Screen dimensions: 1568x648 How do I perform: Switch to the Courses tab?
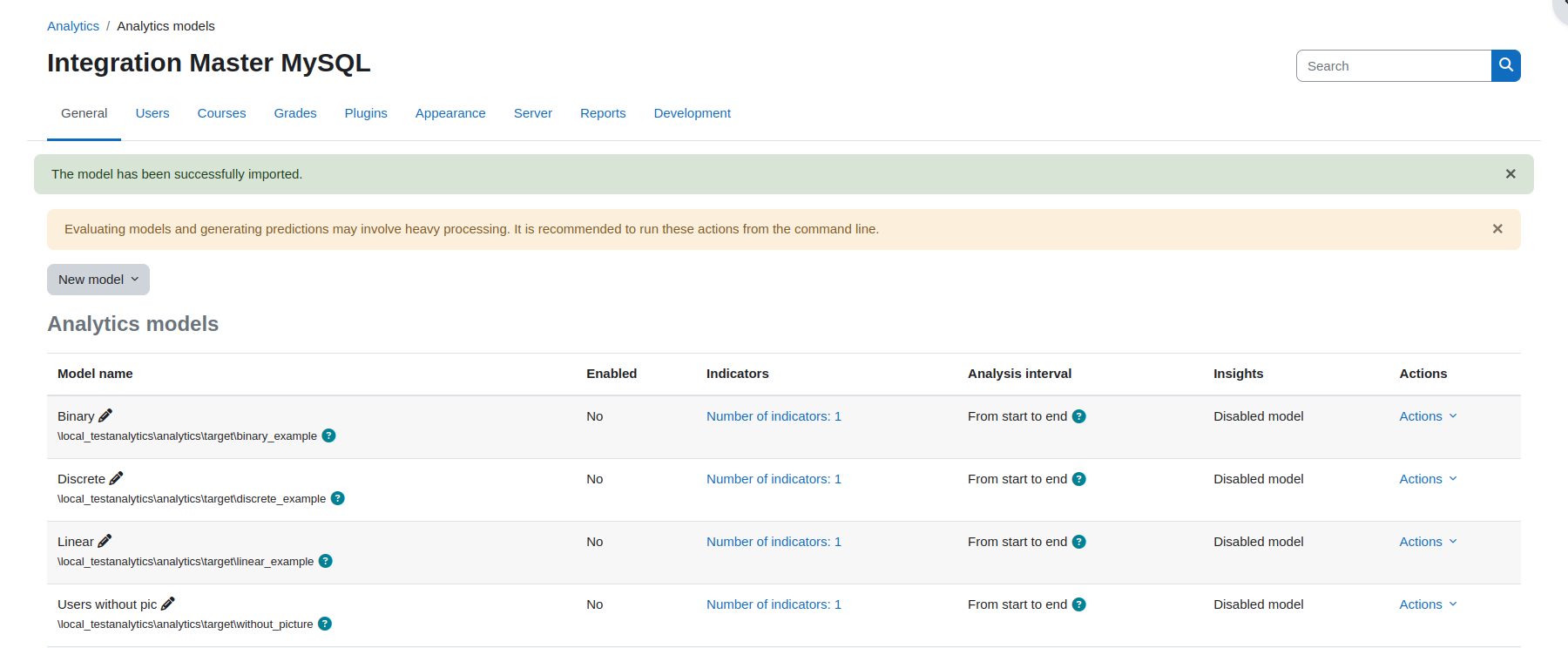point(222,113)
